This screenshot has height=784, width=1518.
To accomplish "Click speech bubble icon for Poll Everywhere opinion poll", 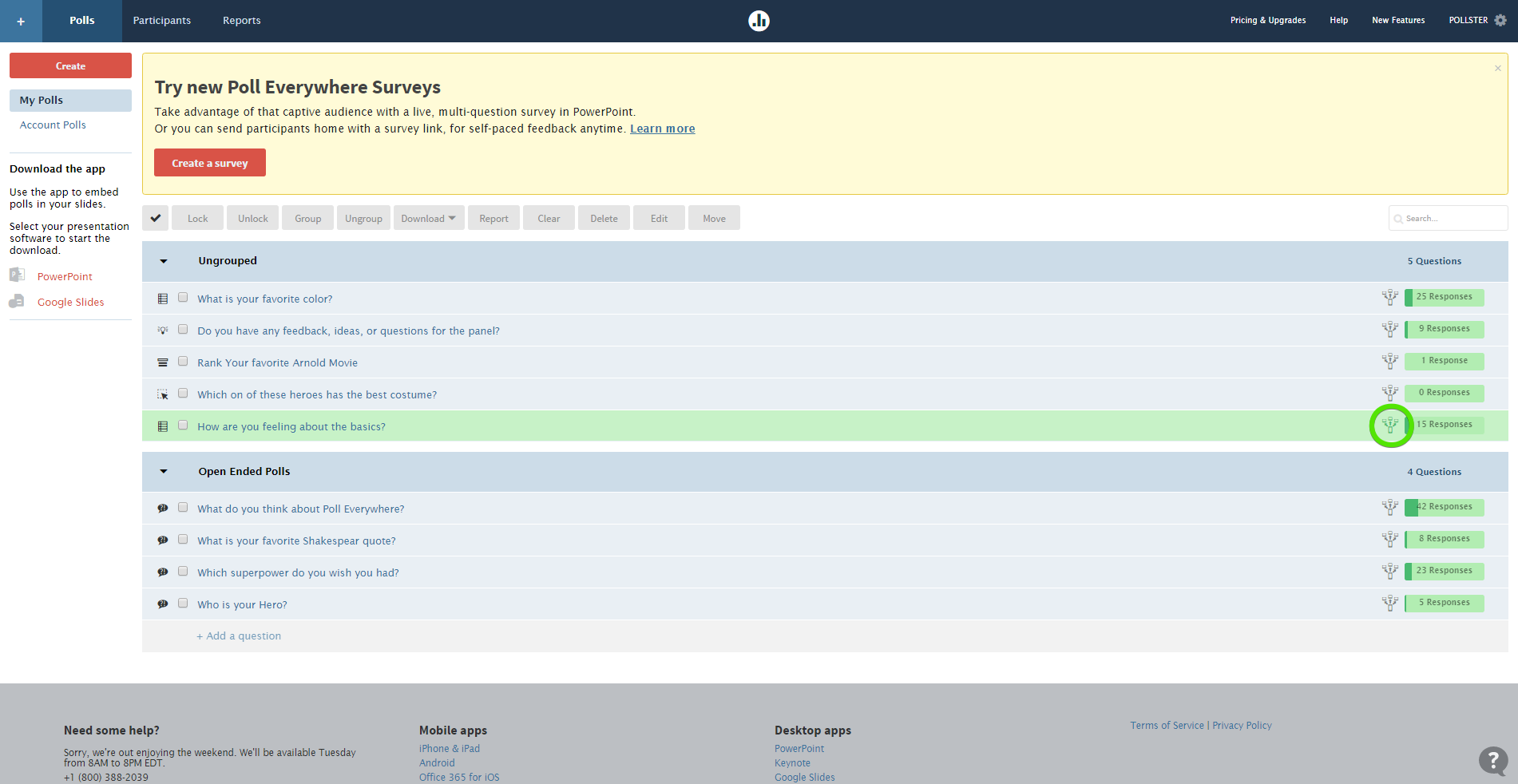I will pyautogui.click(x=163, y=509).
